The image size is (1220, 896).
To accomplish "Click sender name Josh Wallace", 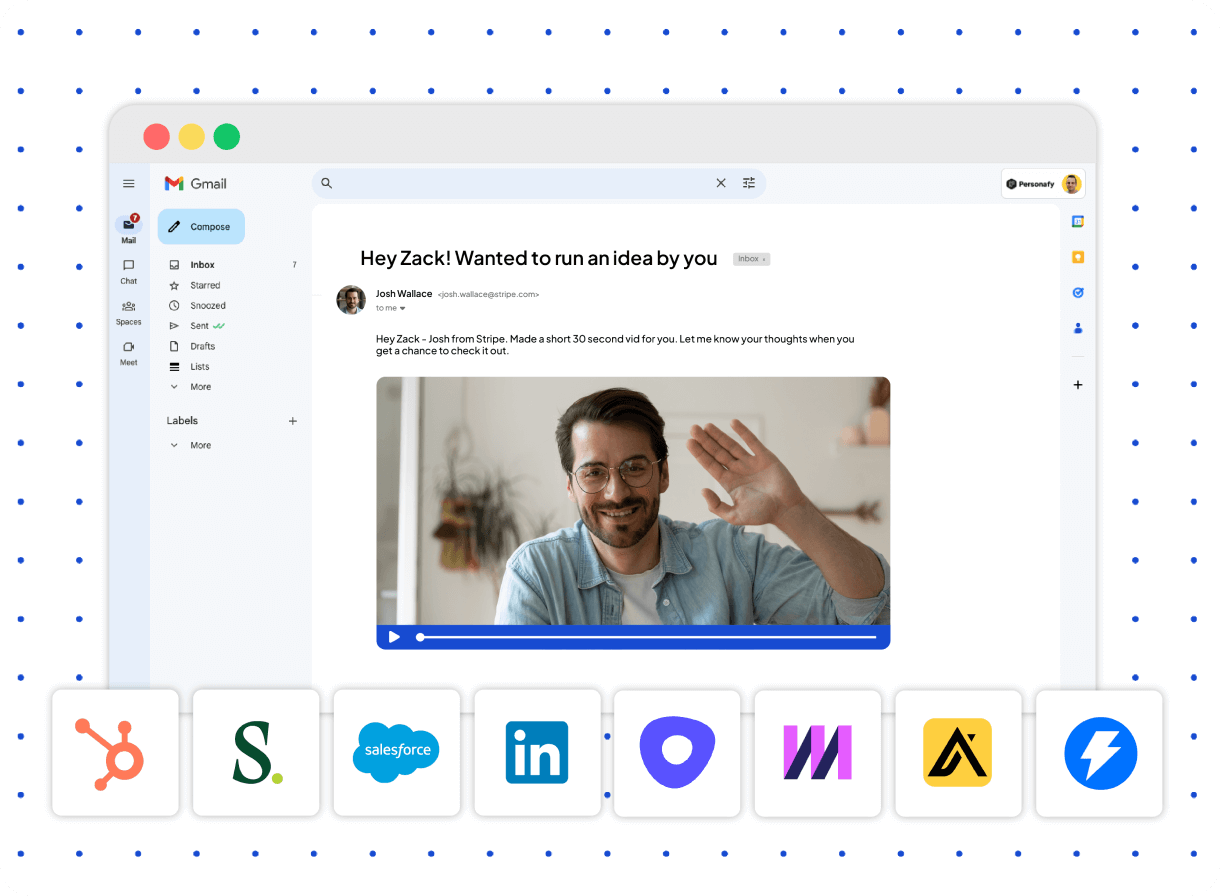I will point(404,294).
